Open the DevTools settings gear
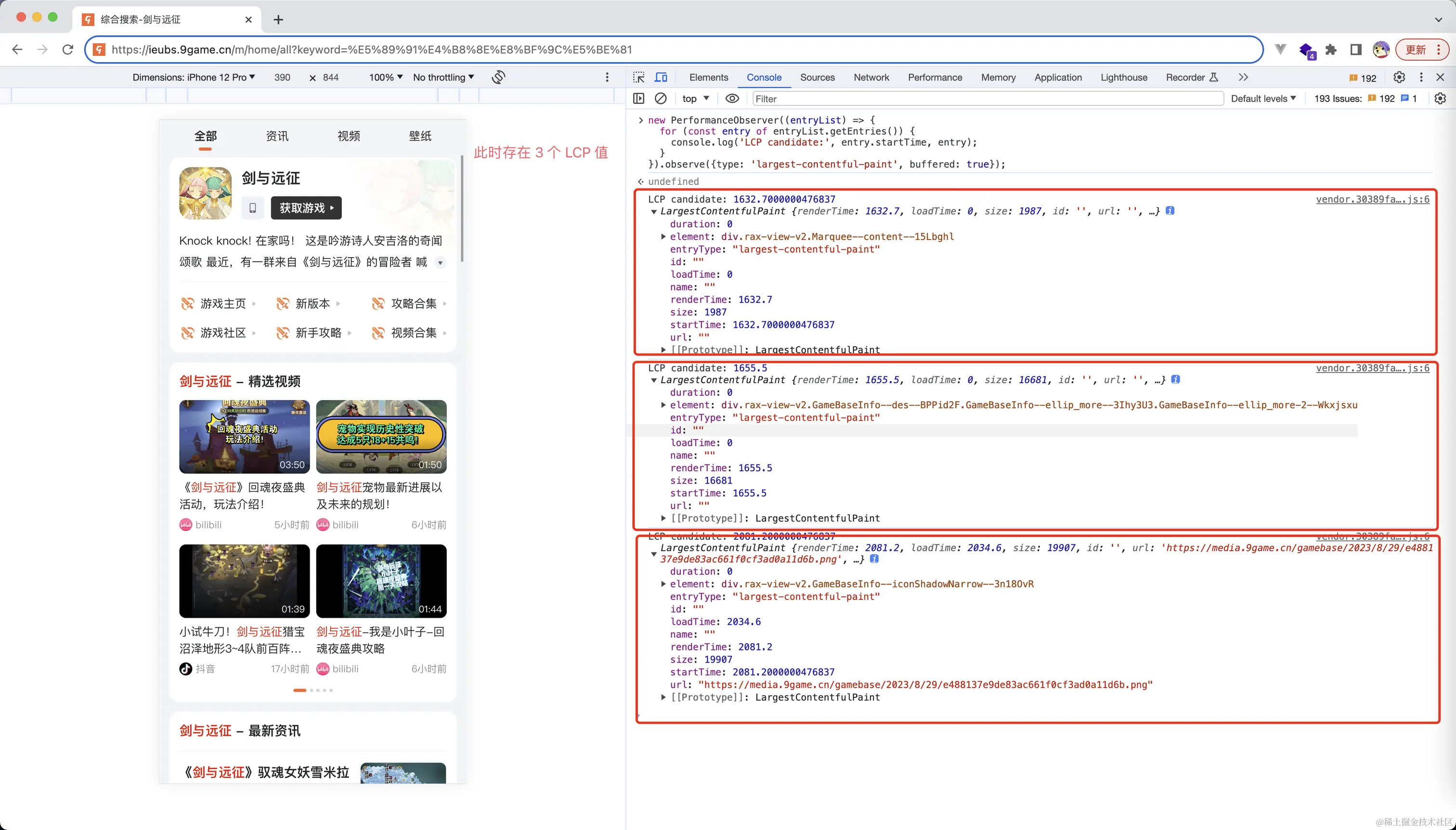 tap(1399, 78)
